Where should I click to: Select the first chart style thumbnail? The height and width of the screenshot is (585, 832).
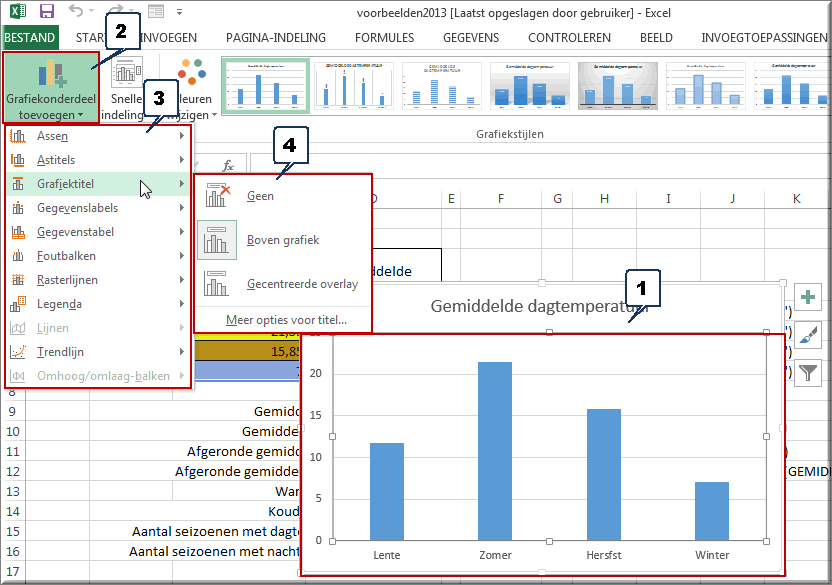coord(264,84)
